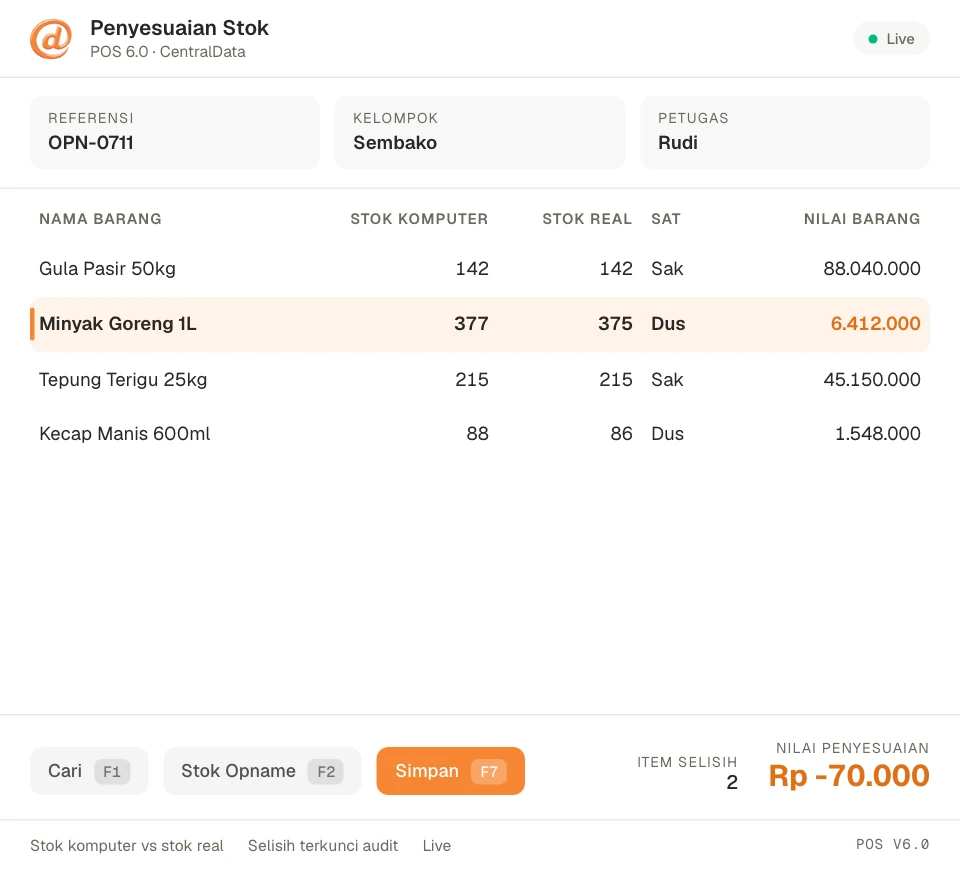Click the Live status indicator badge
960x870 pixels.
tap(891, 39)
